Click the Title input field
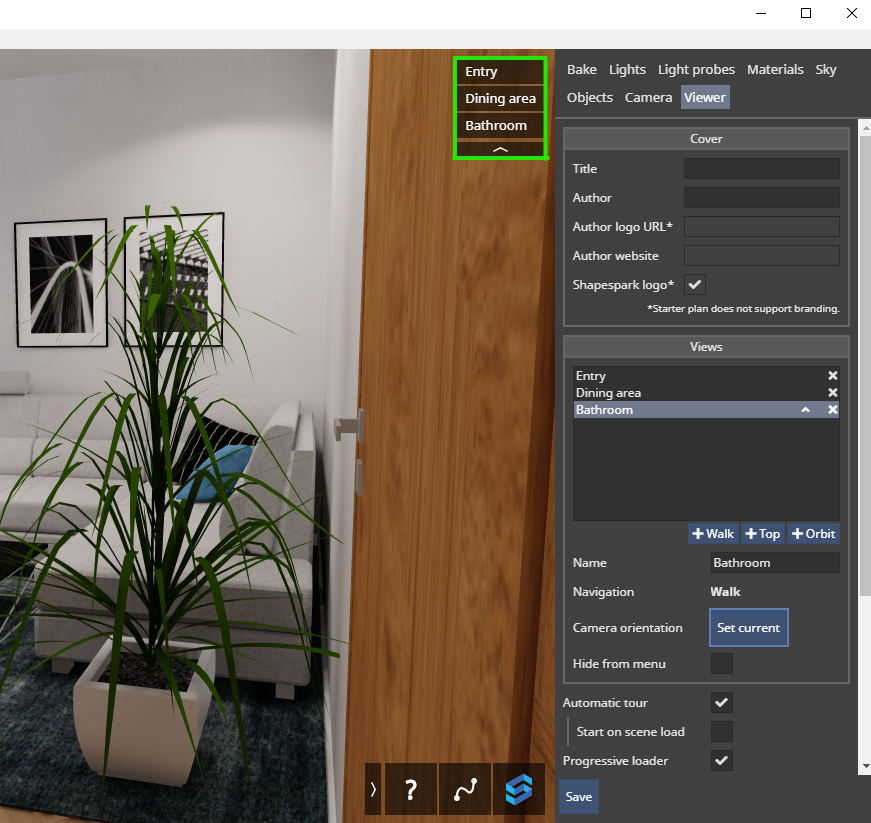The image size is (871, 823). pos(761,169)
